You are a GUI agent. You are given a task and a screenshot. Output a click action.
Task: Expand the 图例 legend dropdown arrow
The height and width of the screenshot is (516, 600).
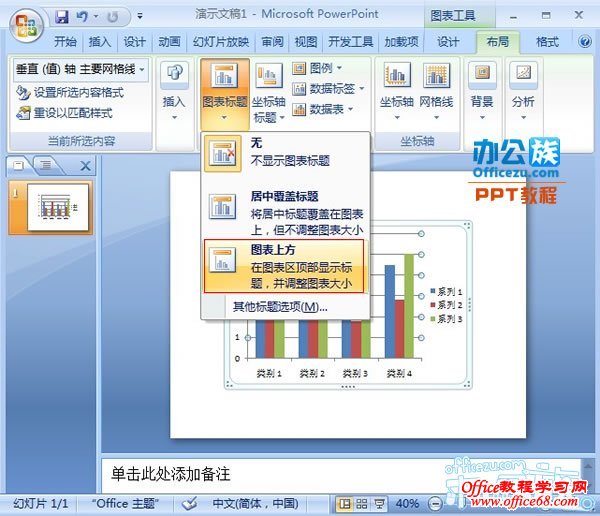(339, 69)
